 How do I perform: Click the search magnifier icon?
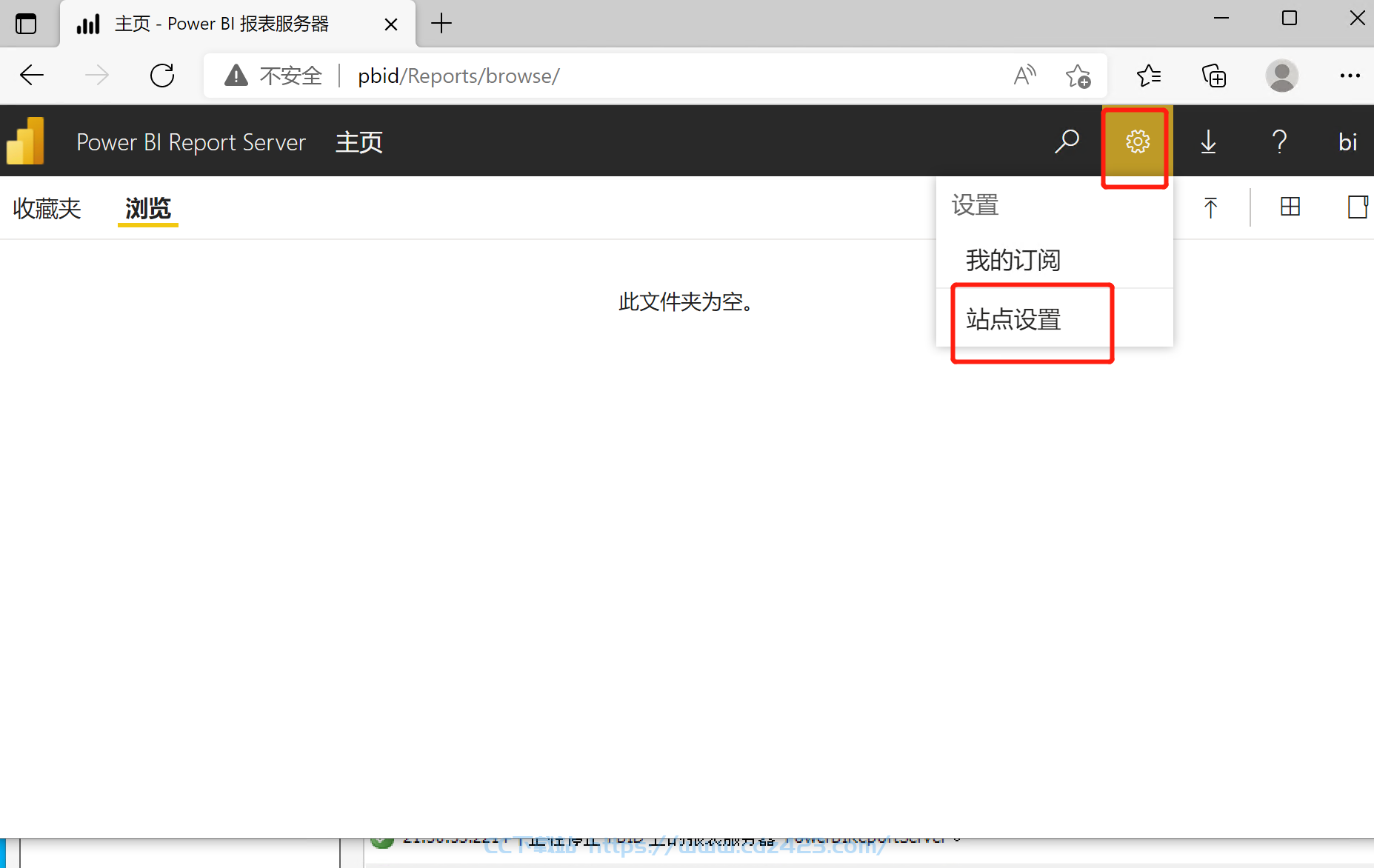click(1067, 141)
